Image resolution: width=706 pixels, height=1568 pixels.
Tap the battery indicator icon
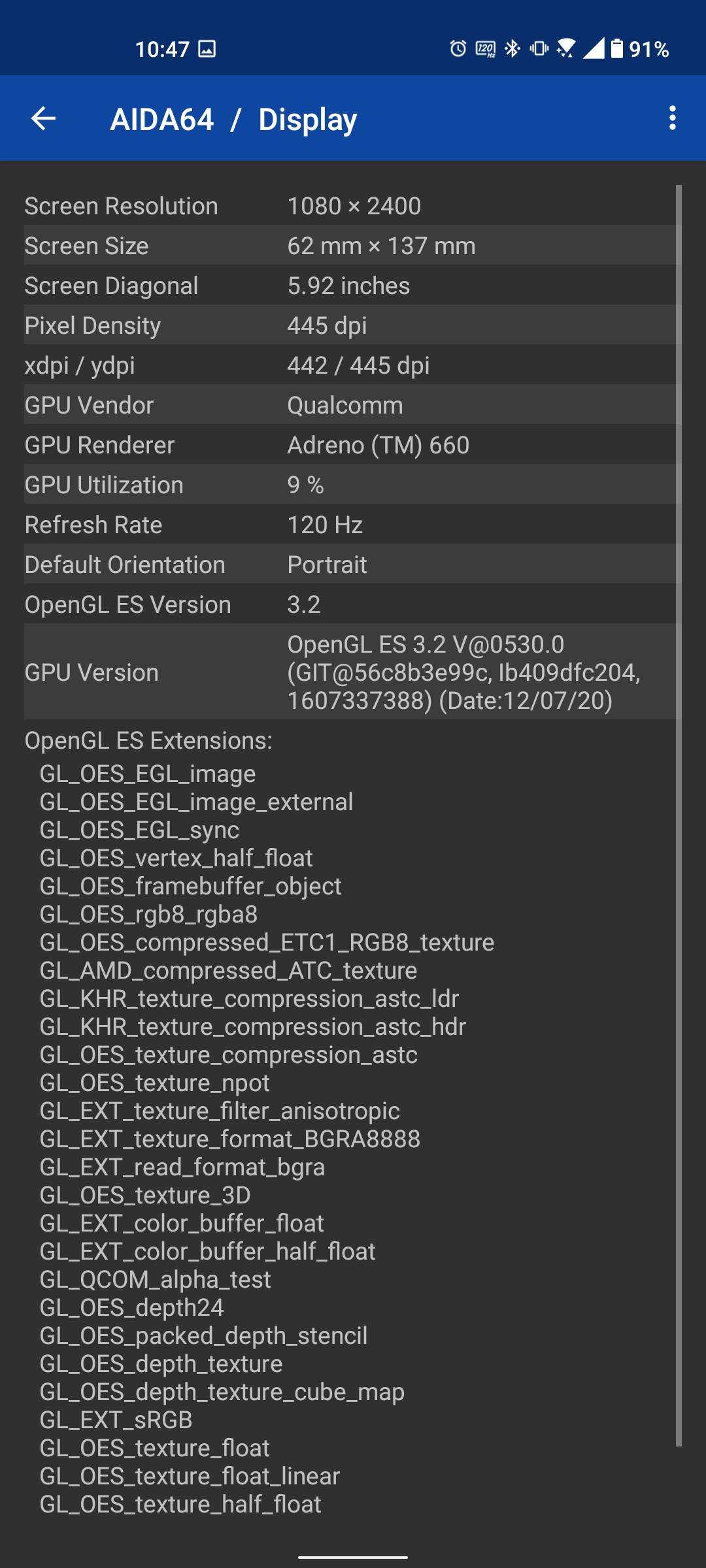pos(616,49)
